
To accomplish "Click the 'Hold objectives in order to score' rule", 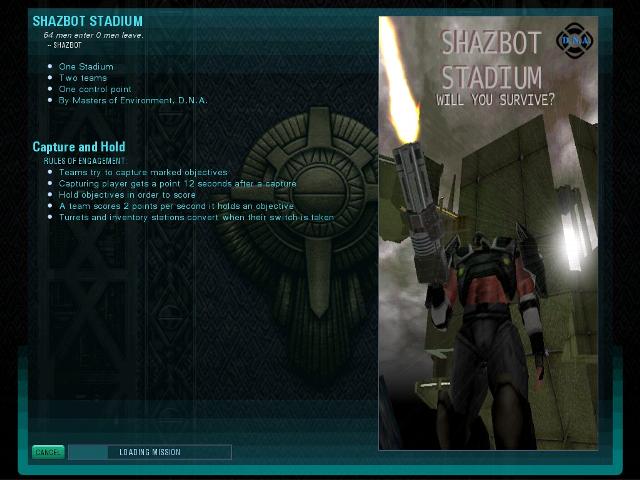I will point(127,195).
